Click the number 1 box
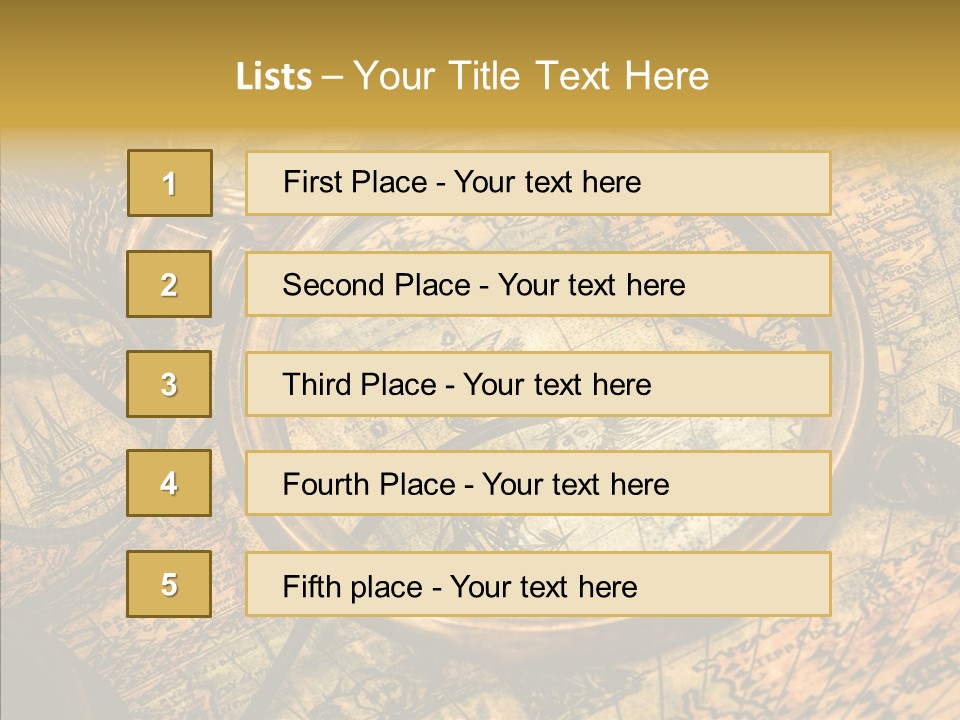 (x=169, y=183)
